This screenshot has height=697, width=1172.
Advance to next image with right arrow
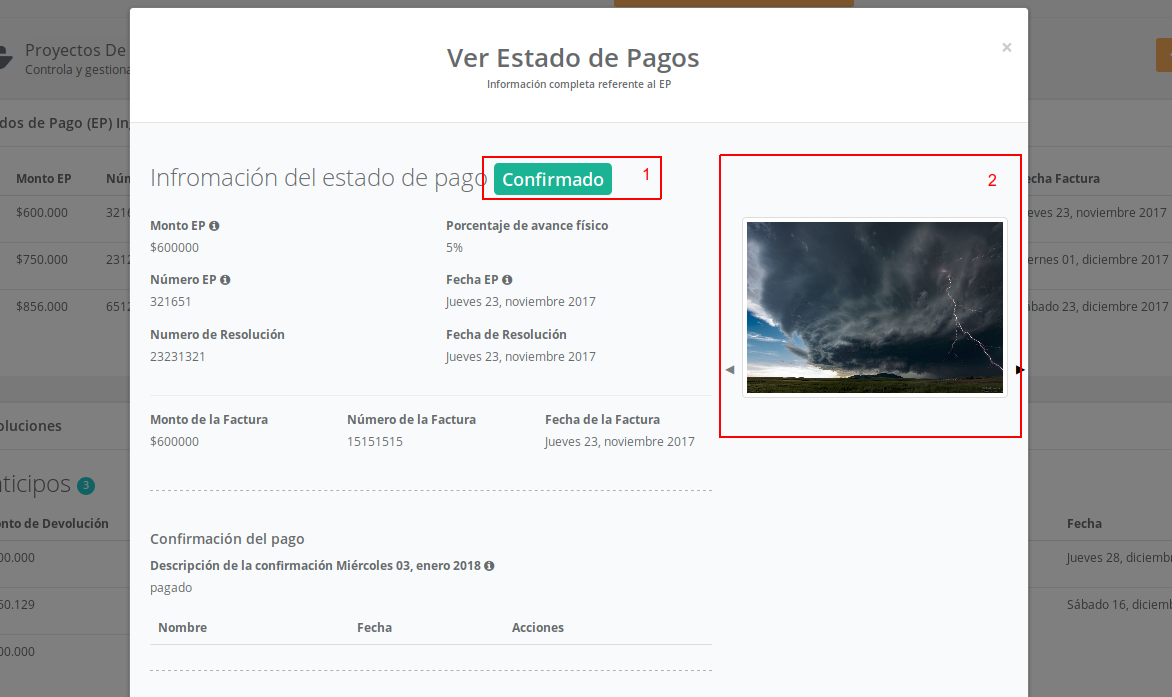pos(1019,370)
